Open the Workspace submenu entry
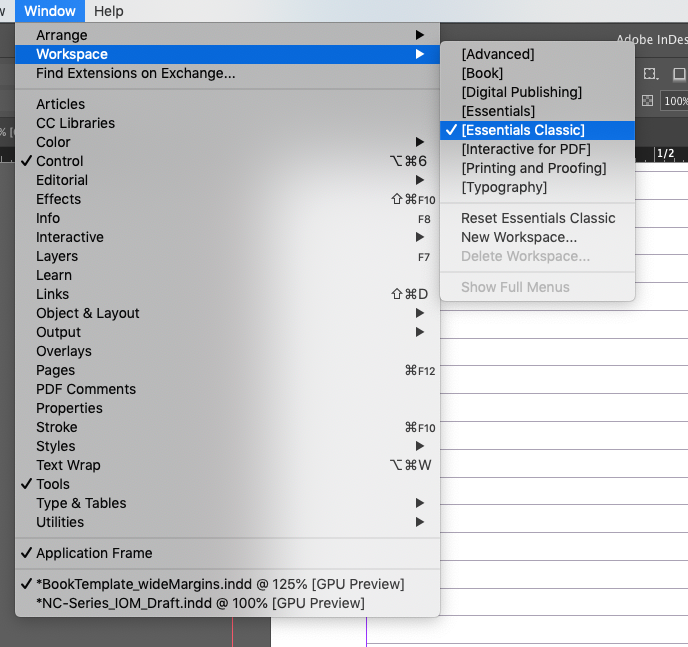 click(x=227, y=54)
